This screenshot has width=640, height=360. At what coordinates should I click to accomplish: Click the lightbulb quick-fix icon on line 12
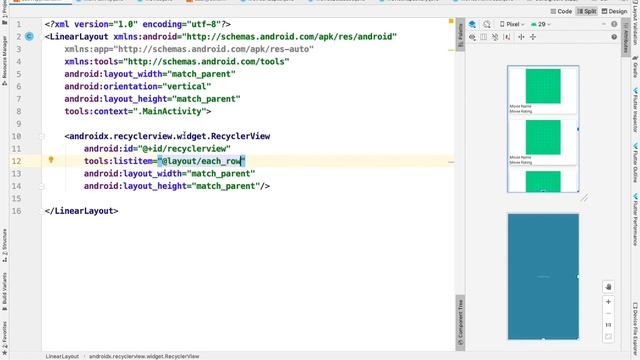point(51,160)
